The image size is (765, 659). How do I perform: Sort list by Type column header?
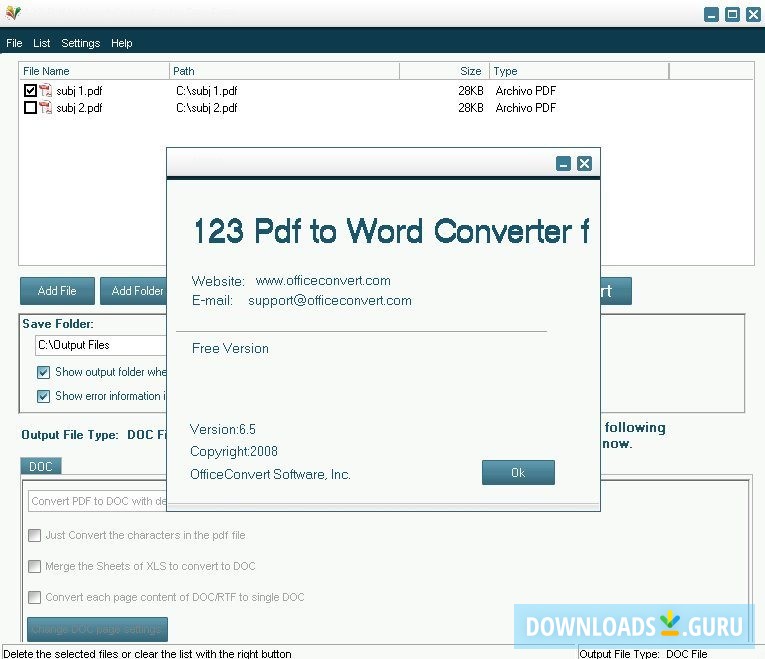579,71
